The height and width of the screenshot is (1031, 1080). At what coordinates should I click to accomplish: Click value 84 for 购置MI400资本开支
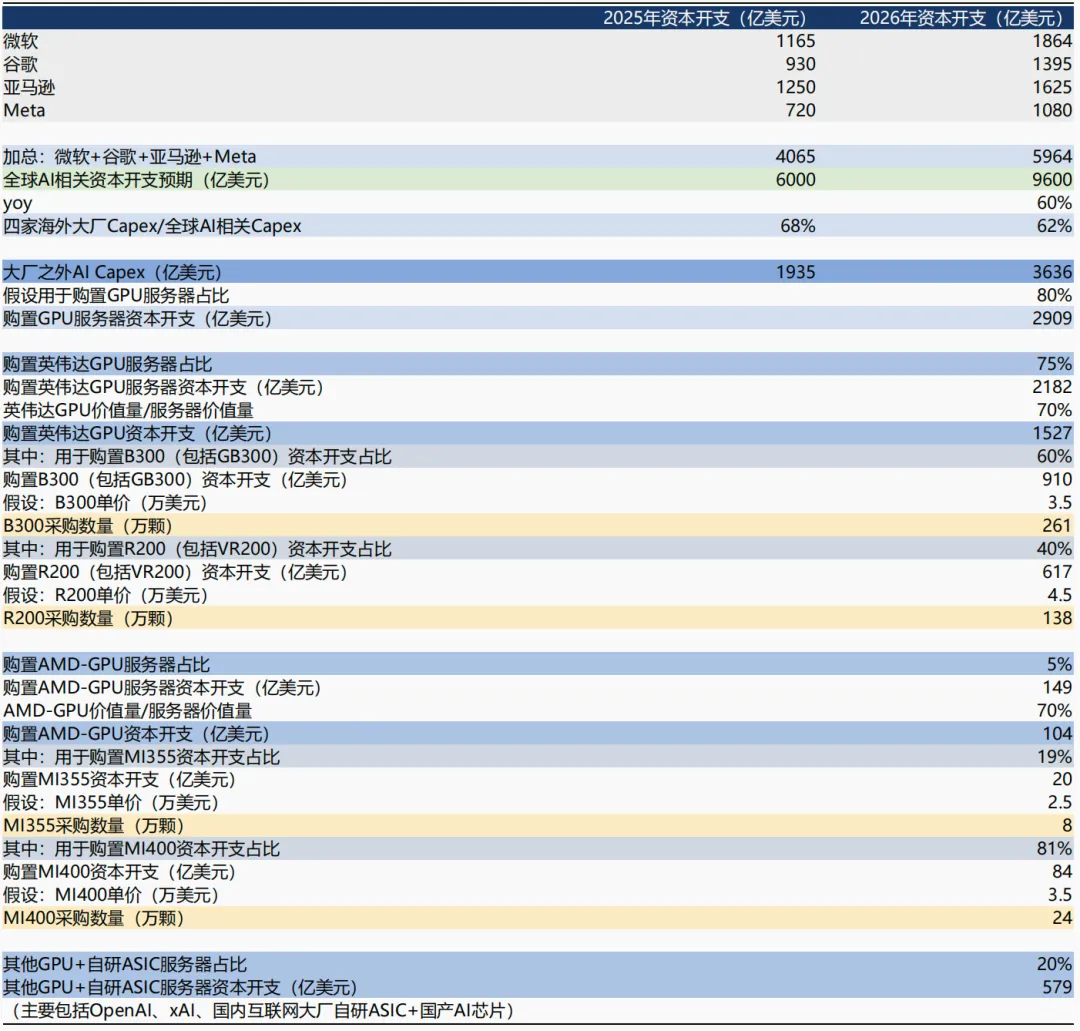[x=1062, y=872]
